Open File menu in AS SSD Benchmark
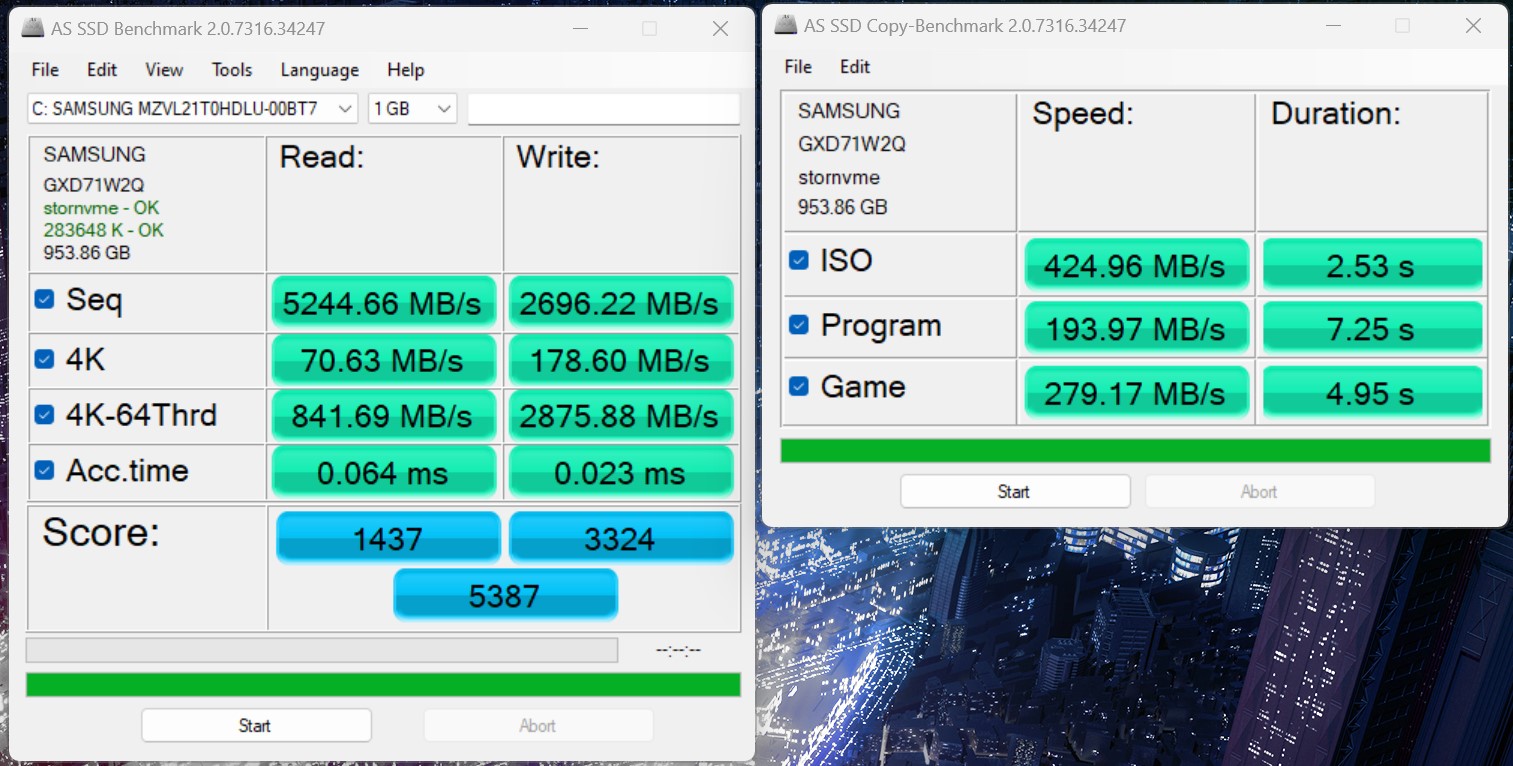 click(45, 70)
